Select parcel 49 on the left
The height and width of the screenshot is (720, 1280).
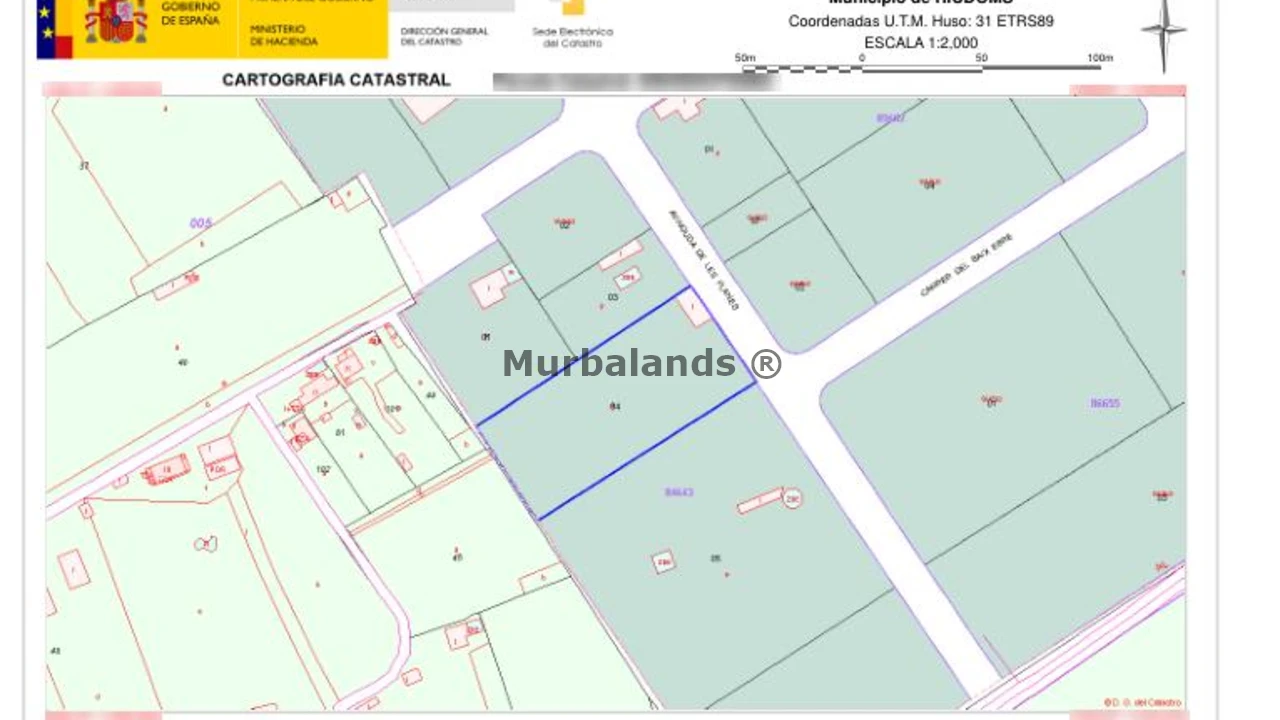coord(181,362)
